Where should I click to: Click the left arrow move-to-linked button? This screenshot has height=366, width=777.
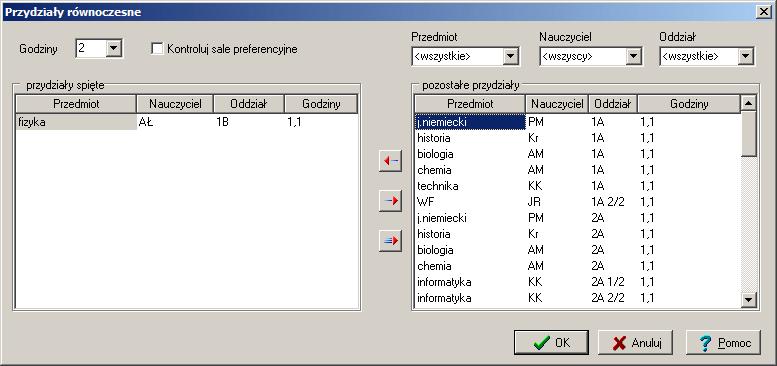click(390, 161)
